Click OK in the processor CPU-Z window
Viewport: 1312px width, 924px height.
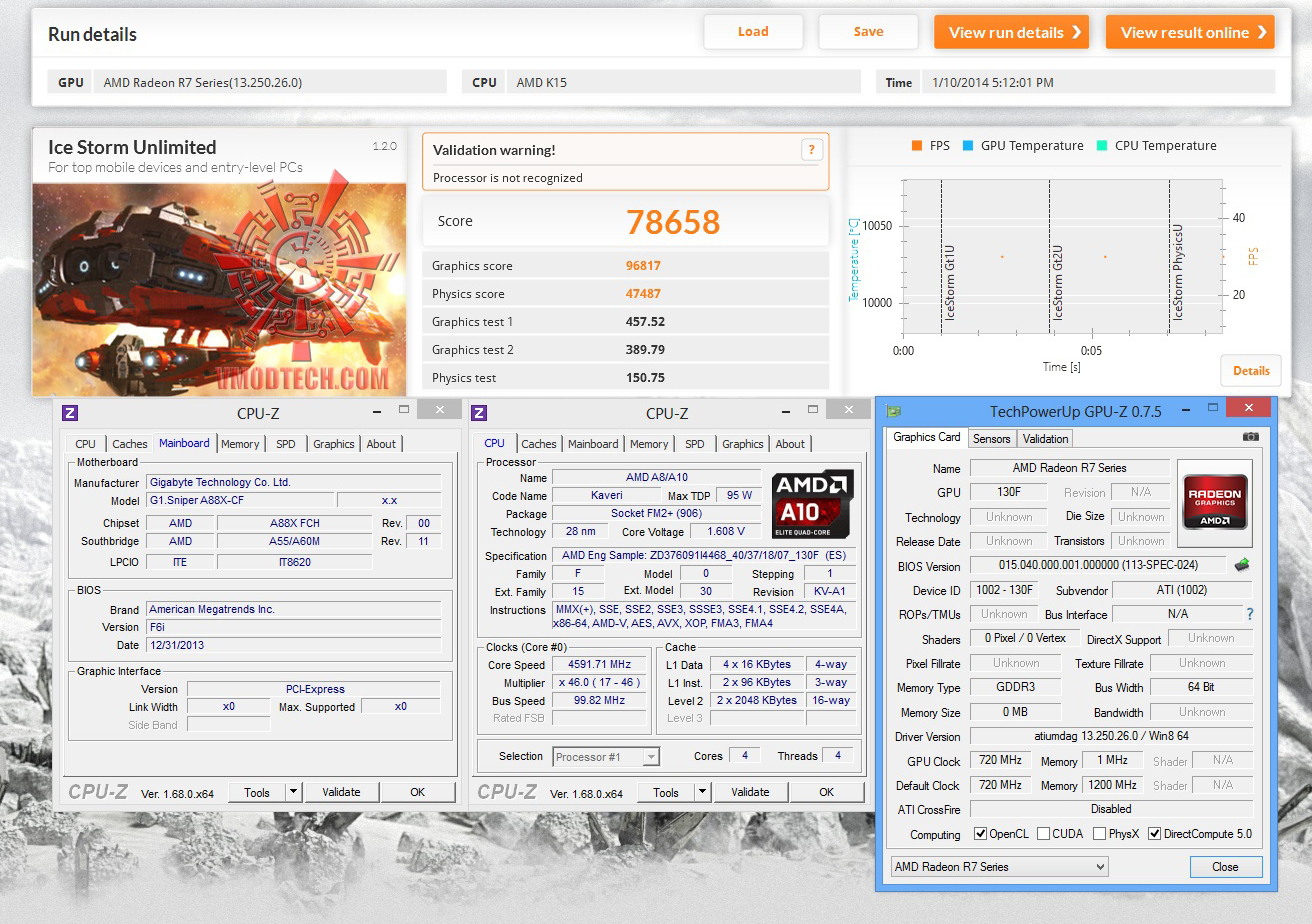click(x=827, y=792)
